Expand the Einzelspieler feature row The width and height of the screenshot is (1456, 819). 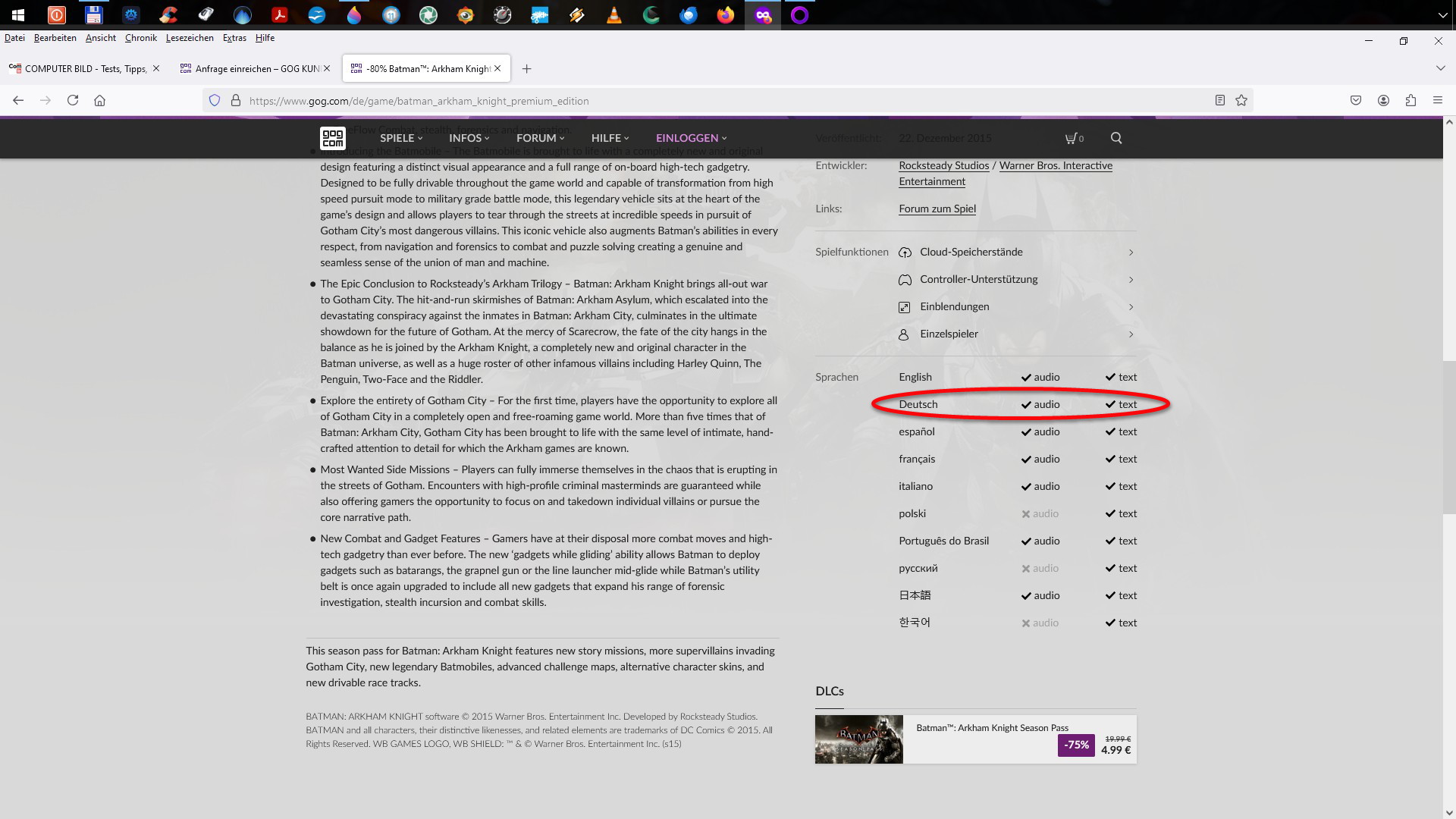tap(1016, 334)
